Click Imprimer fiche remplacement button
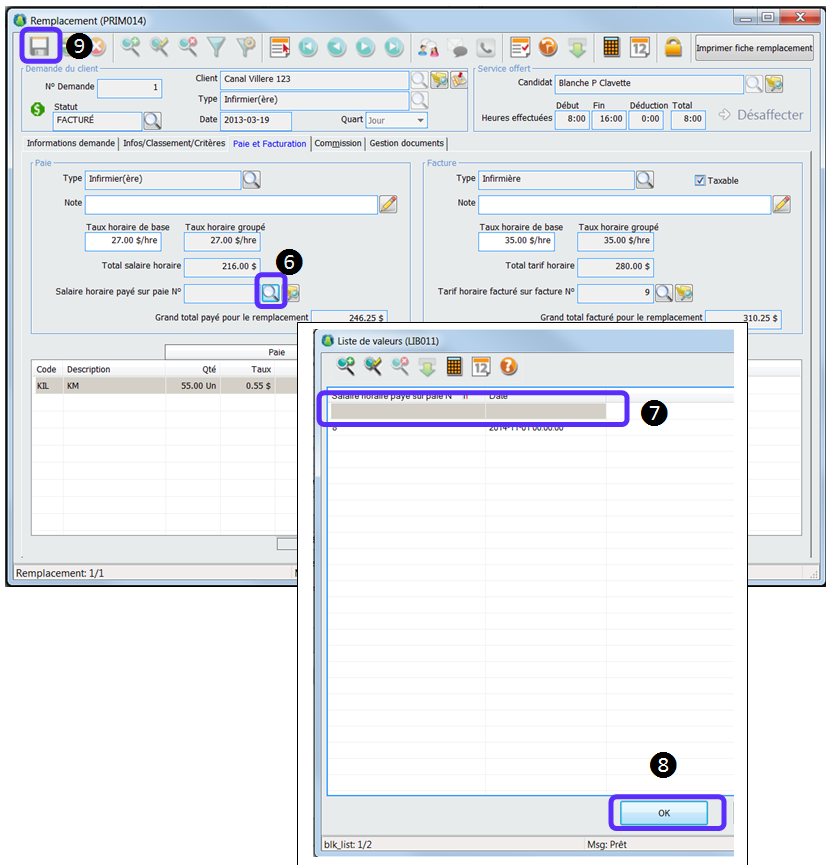Viewport: 827px width, 865px height. pos(755,48)
